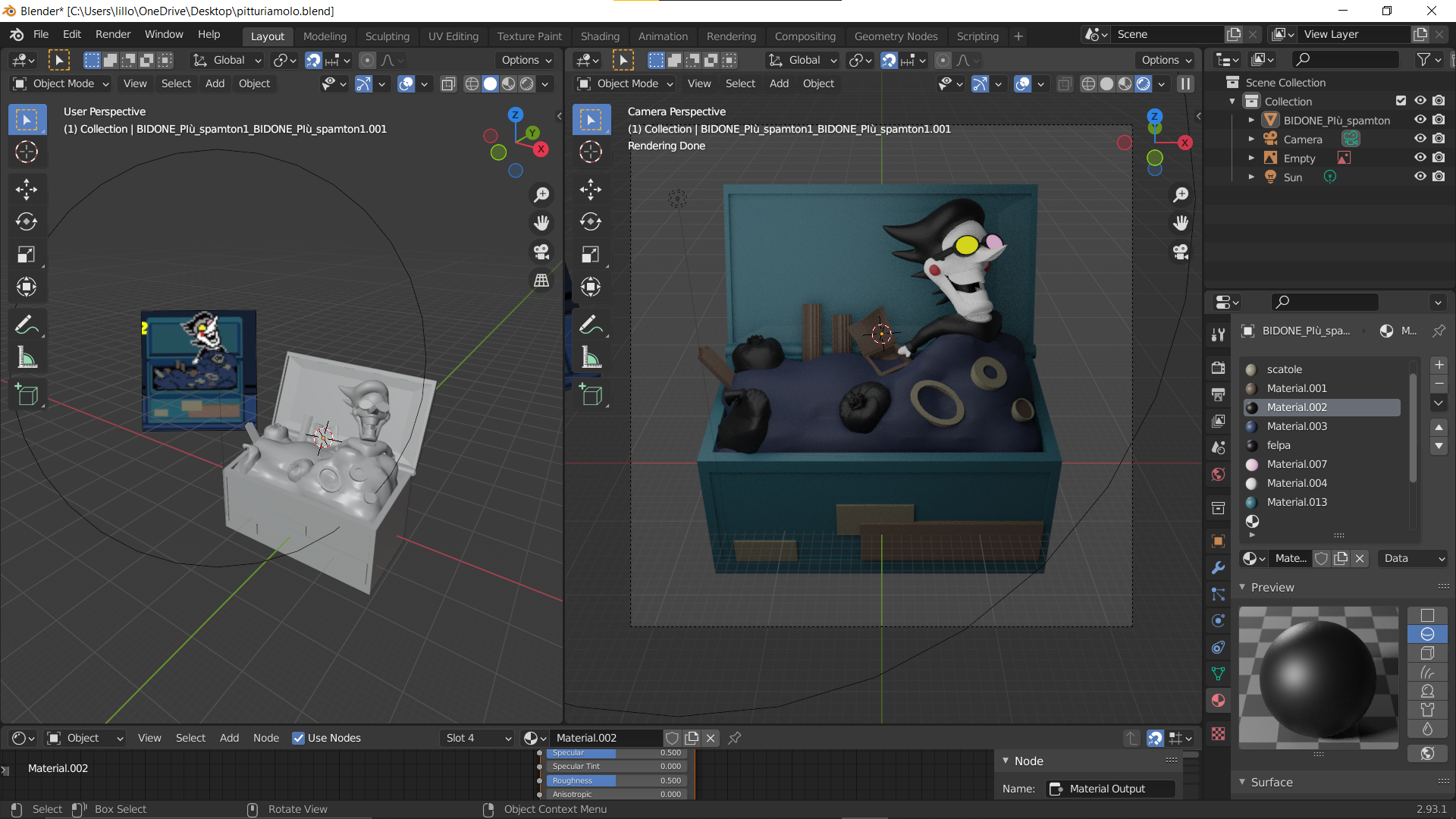
Task: Select the Move tool in the viewport toolbar
Action: pos(27,190)
